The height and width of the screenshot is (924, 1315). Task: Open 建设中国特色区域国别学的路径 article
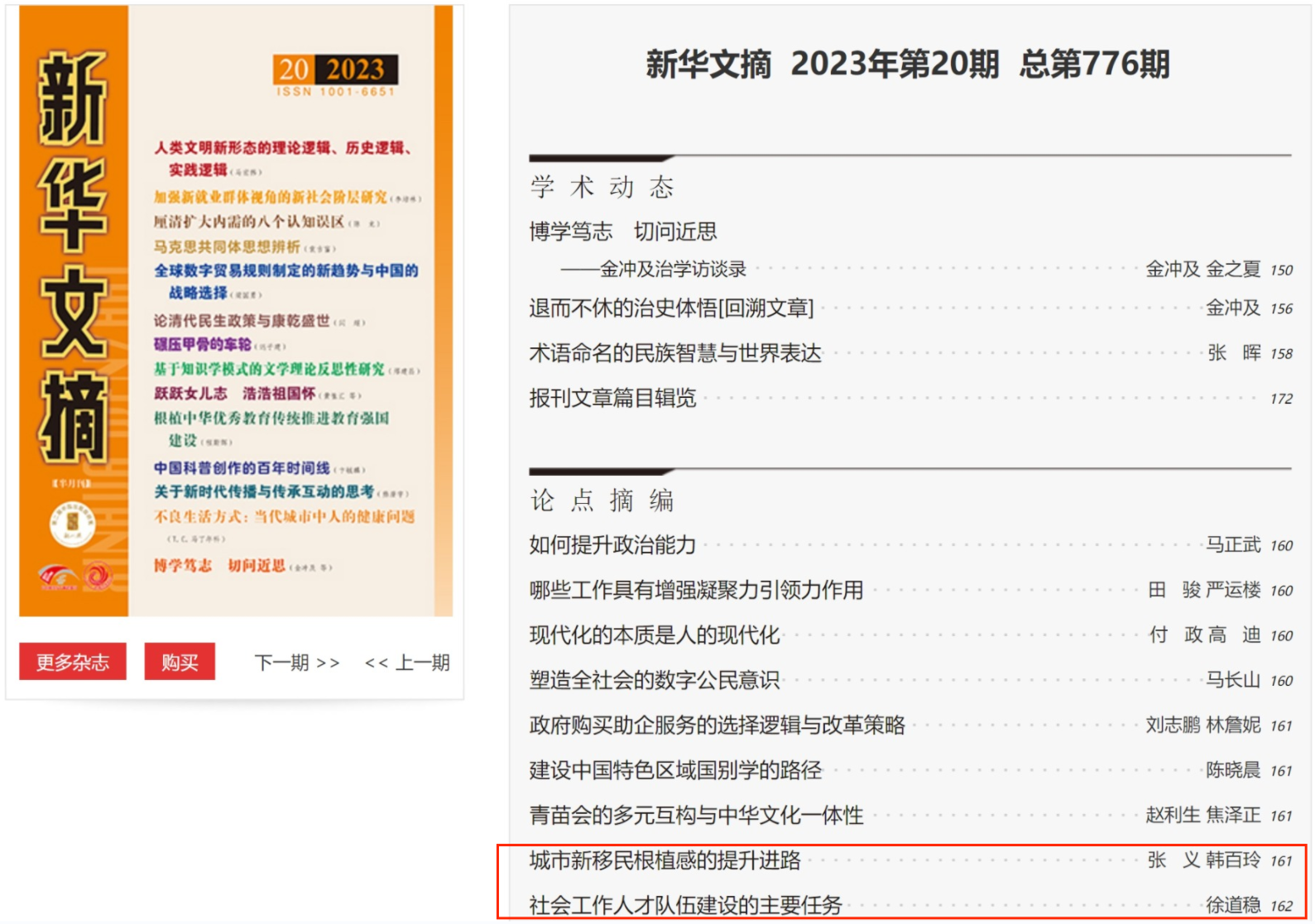tap(675, 770)
